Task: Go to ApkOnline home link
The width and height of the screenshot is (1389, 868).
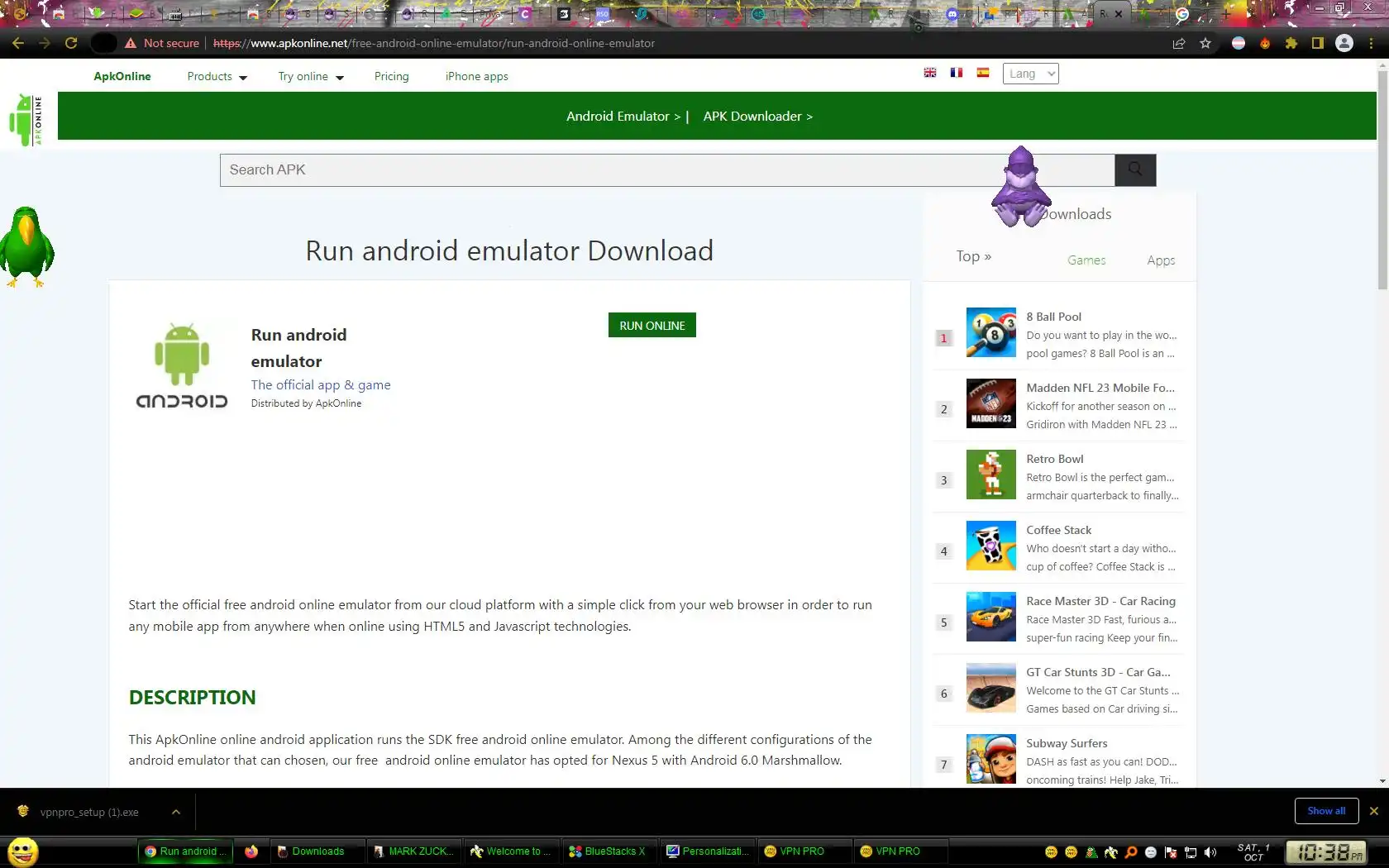Action: click(122, 76)
